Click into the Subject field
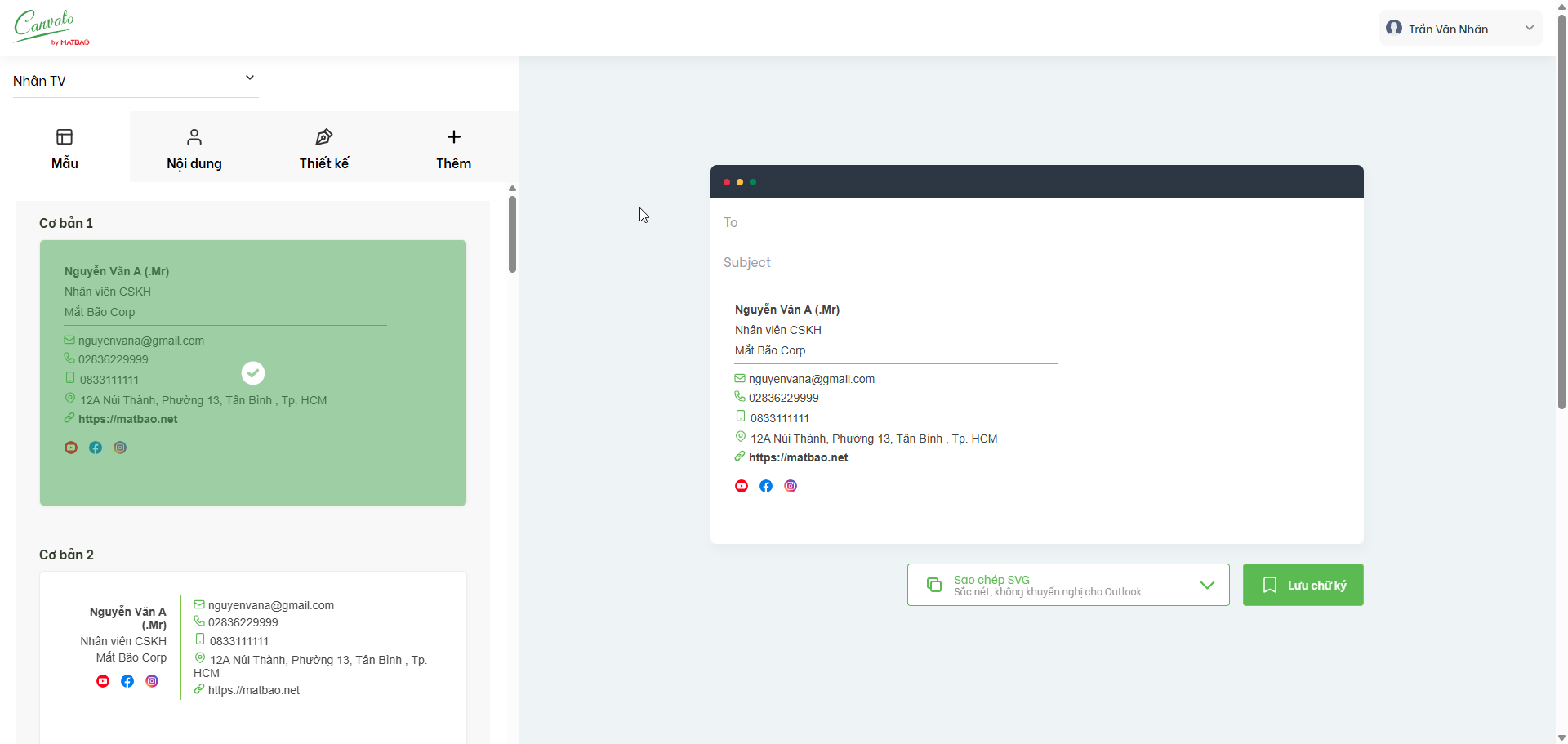The width and height of the screenshot is (1568, 744). tap(1036, 262)
